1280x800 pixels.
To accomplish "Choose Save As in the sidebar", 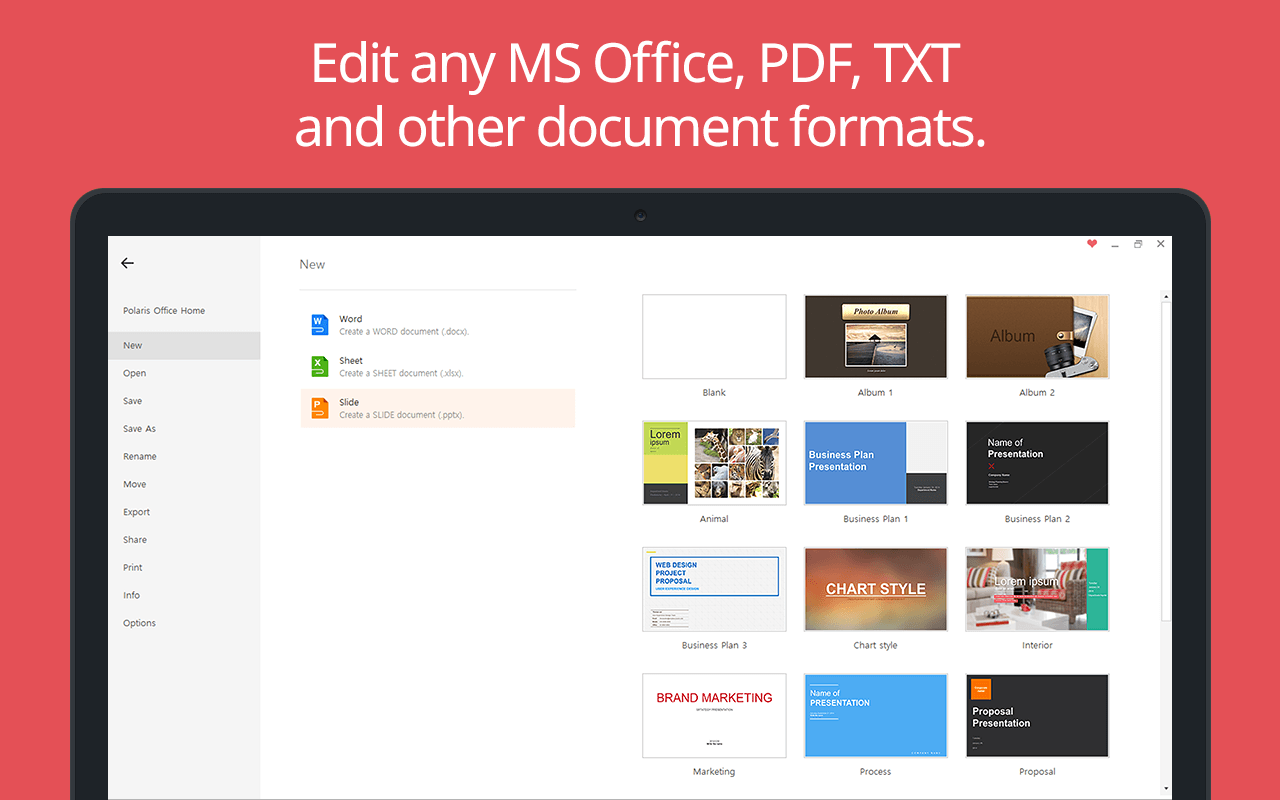I will coord(184,429).
